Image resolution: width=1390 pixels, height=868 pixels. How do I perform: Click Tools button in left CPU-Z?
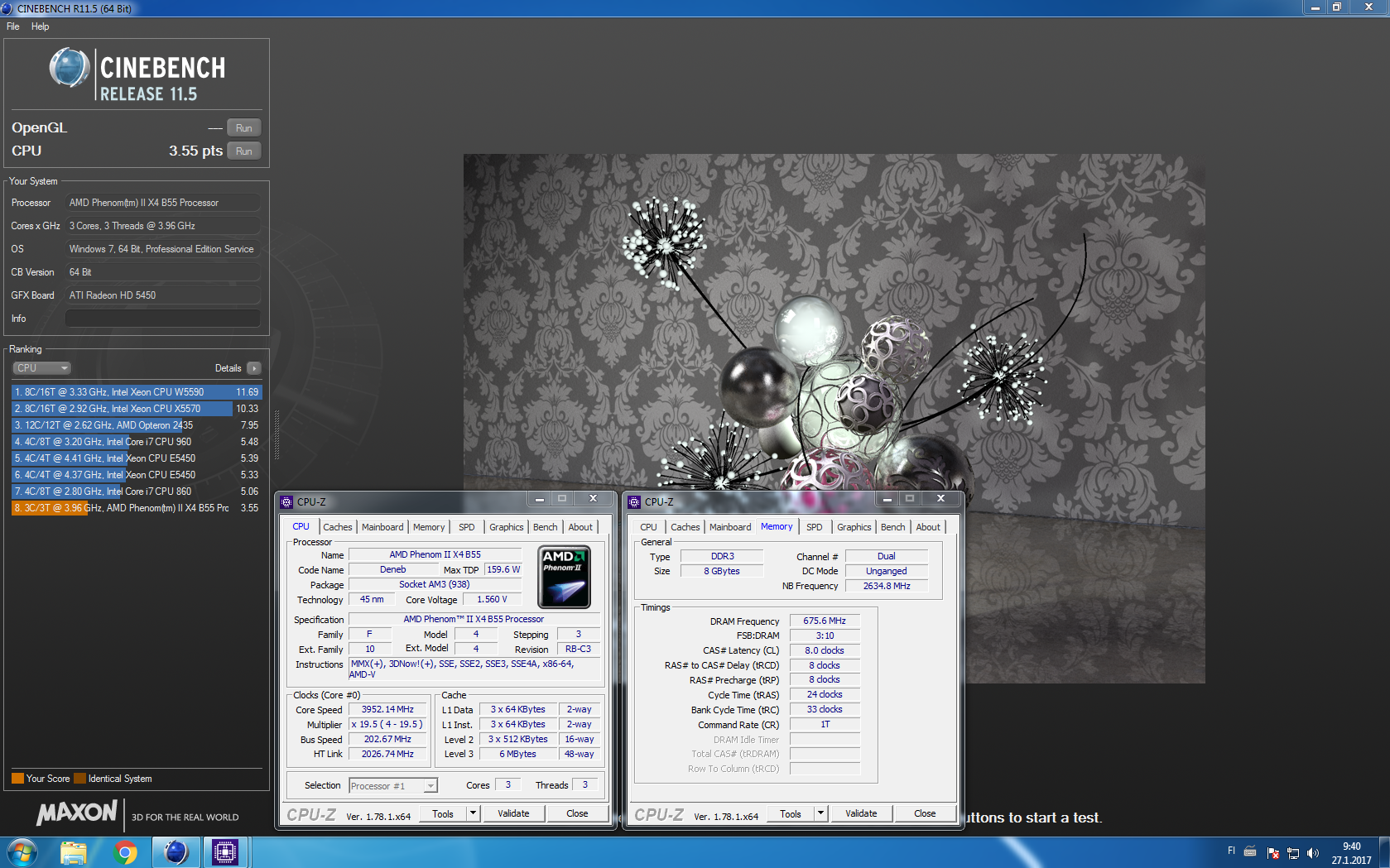coord(443,813)
